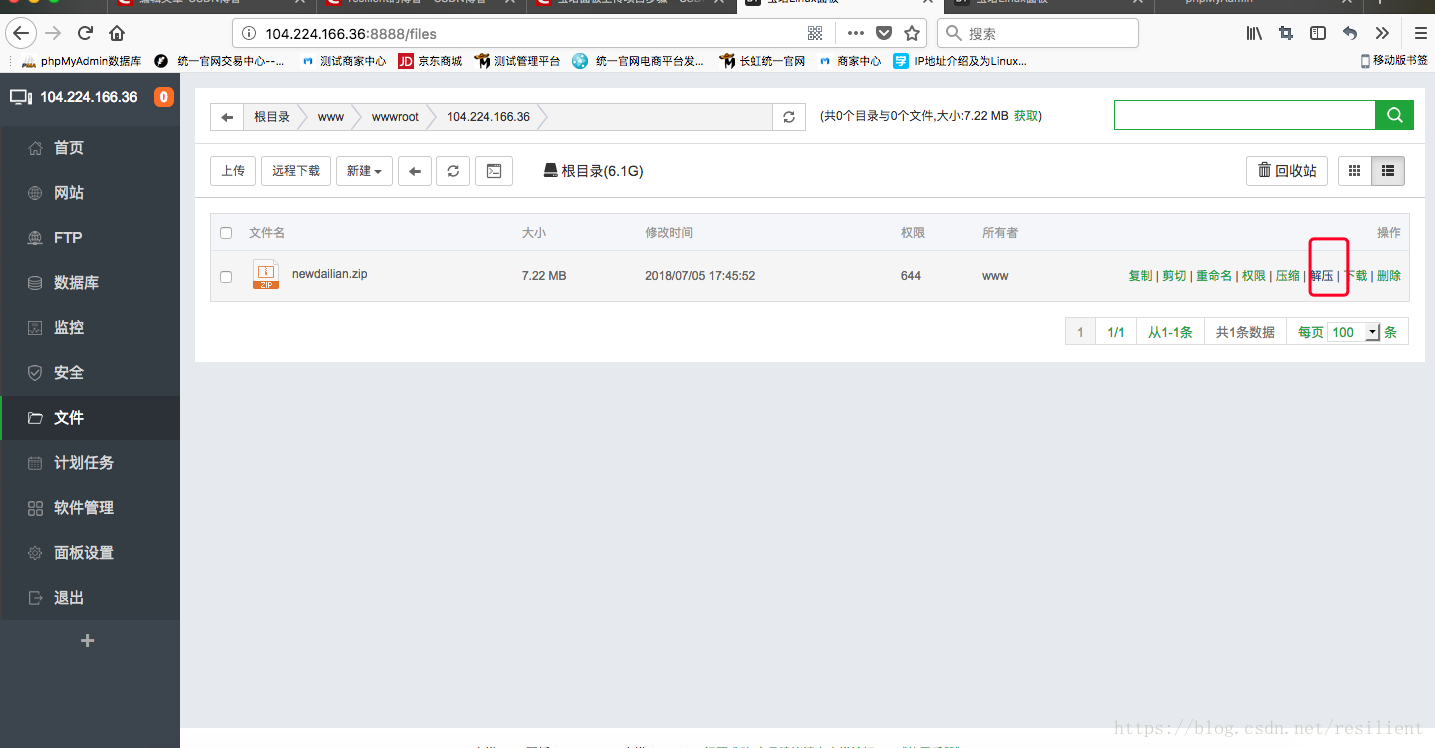1435x748 pixels.
Task: Click the browser reload button
Action: coord(86,33)
